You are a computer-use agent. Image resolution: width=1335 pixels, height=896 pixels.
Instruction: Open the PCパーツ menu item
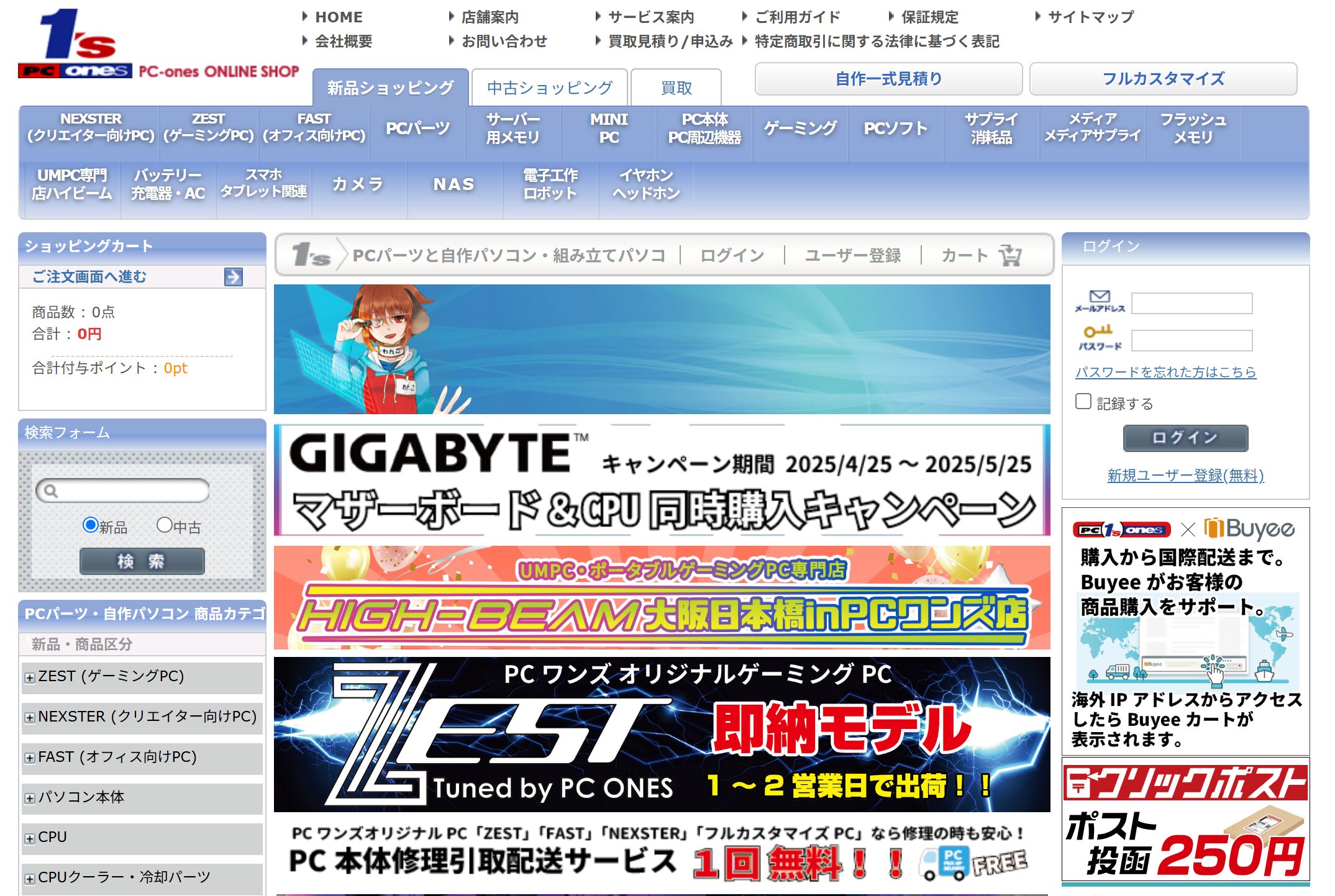[417, 129]
